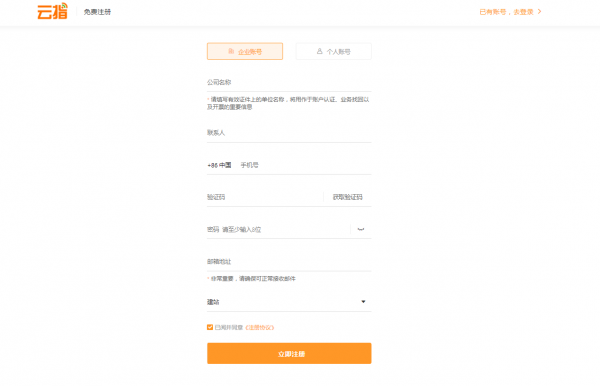Toggle password visibility eye icon
600x386 pixels.
coord(360,229)
